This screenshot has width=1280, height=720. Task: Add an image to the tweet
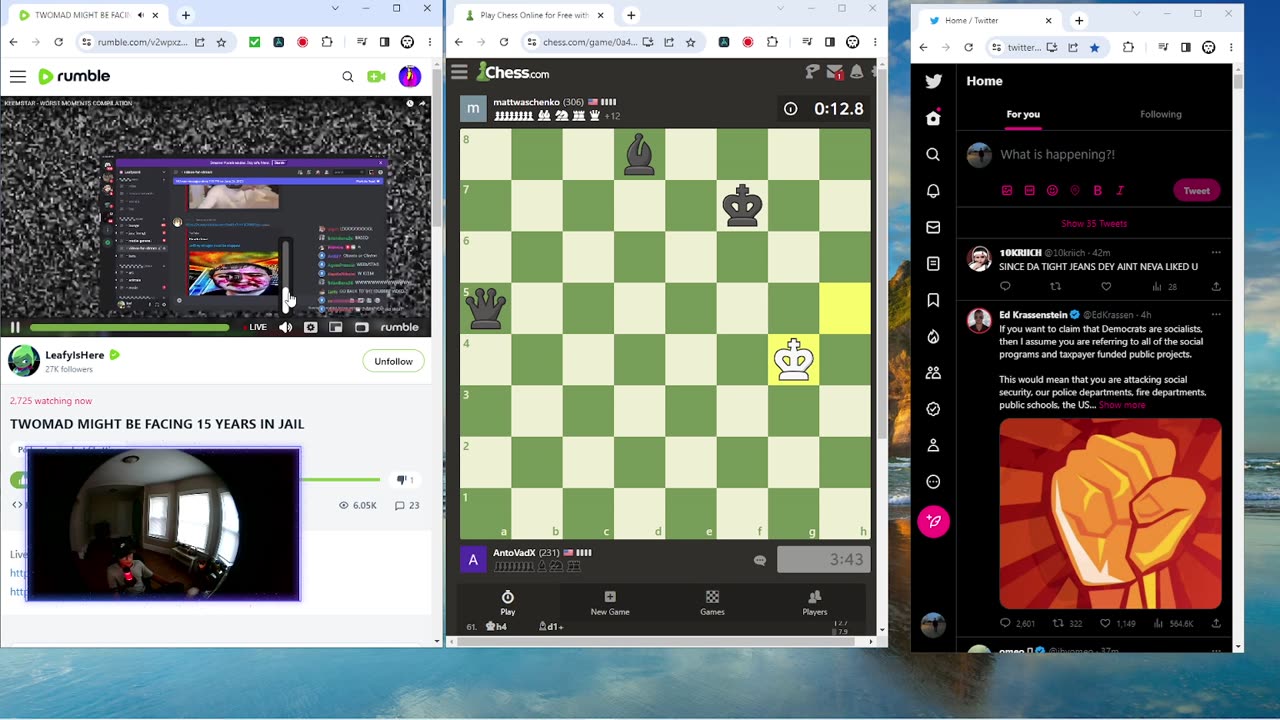tap(1007, 190)
